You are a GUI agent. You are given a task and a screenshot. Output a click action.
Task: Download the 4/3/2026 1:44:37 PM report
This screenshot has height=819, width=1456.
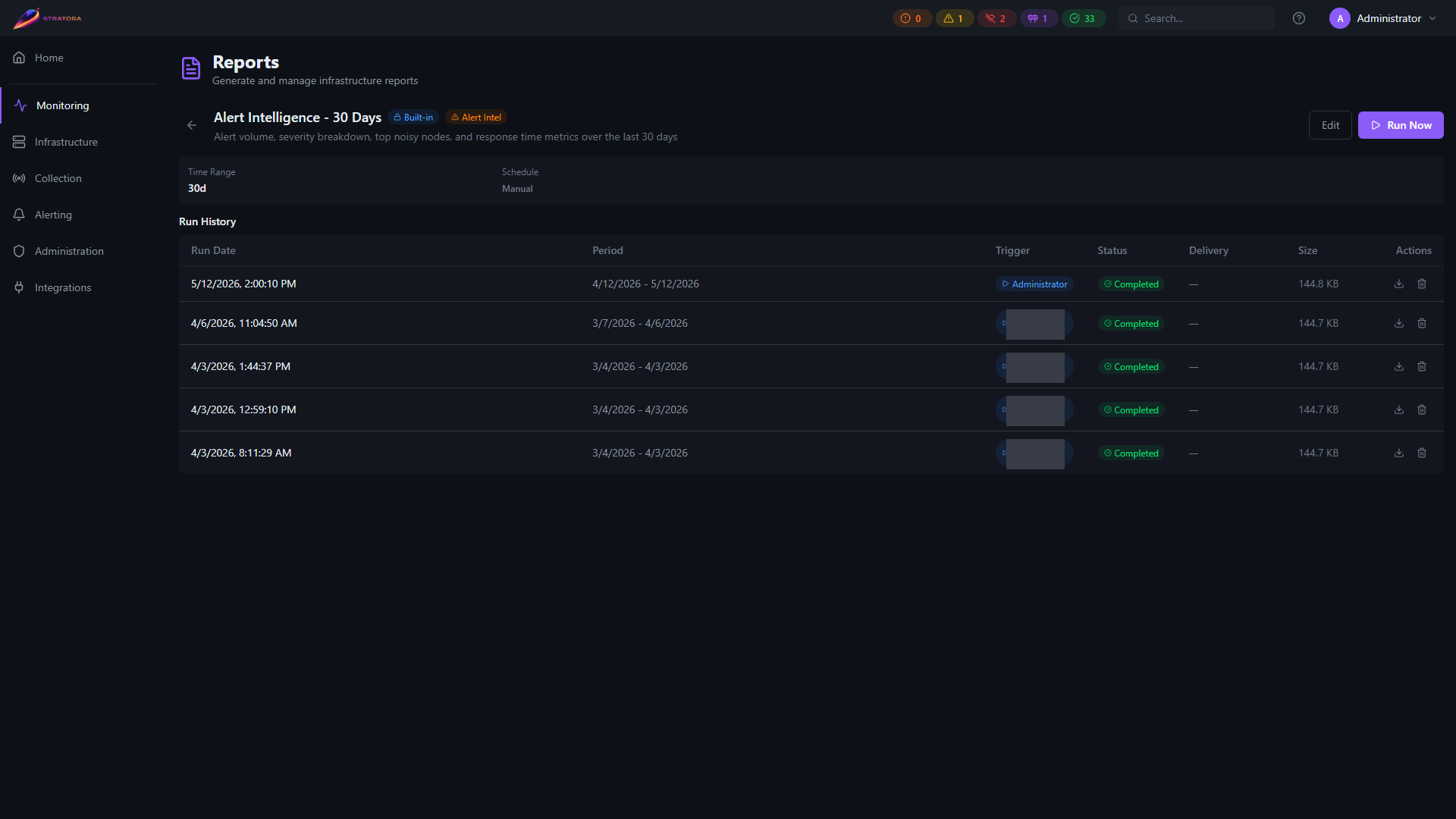1399,366
